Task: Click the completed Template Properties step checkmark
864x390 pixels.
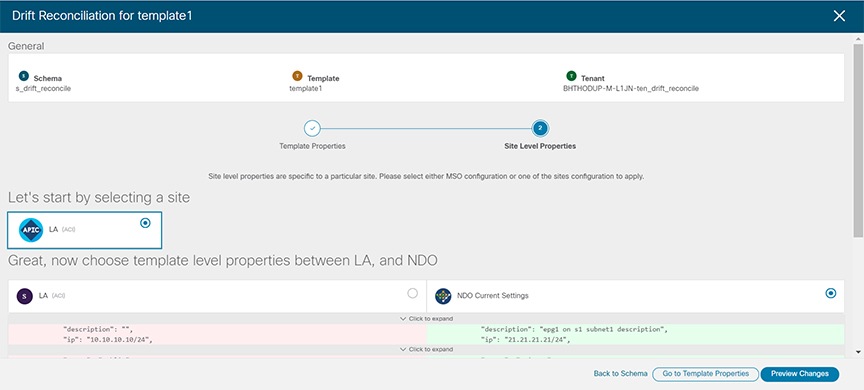Action: (312, 128)
